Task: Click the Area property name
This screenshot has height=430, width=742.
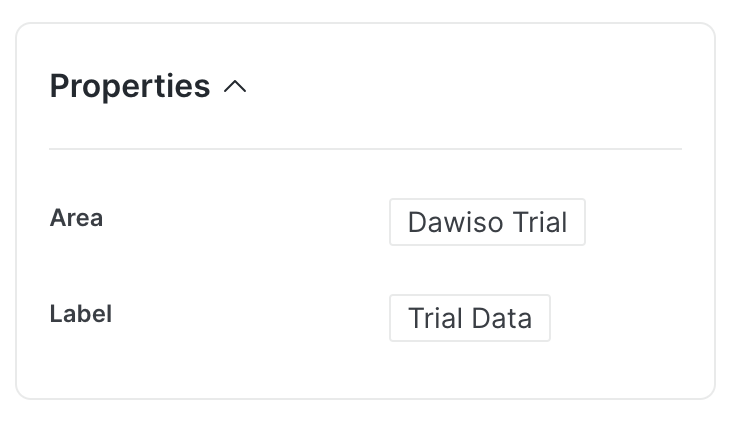Action: (x=76, y=217)
